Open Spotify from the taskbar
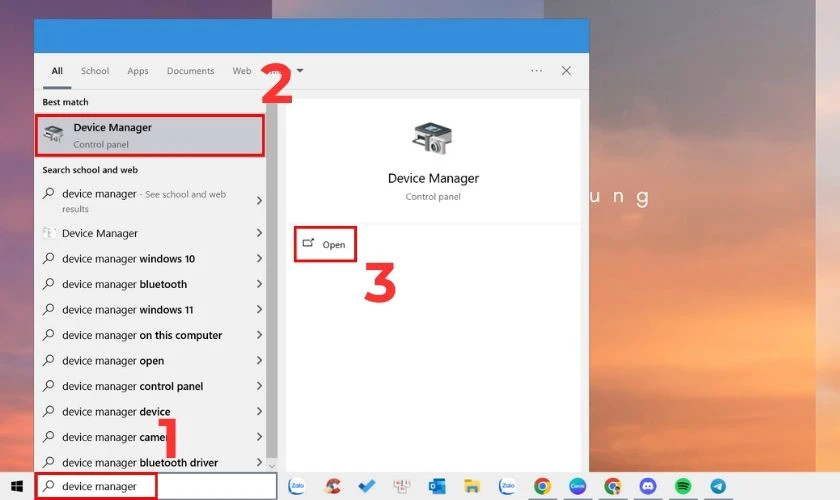Screen dimensions: 840x500 (x=682, y=486)
